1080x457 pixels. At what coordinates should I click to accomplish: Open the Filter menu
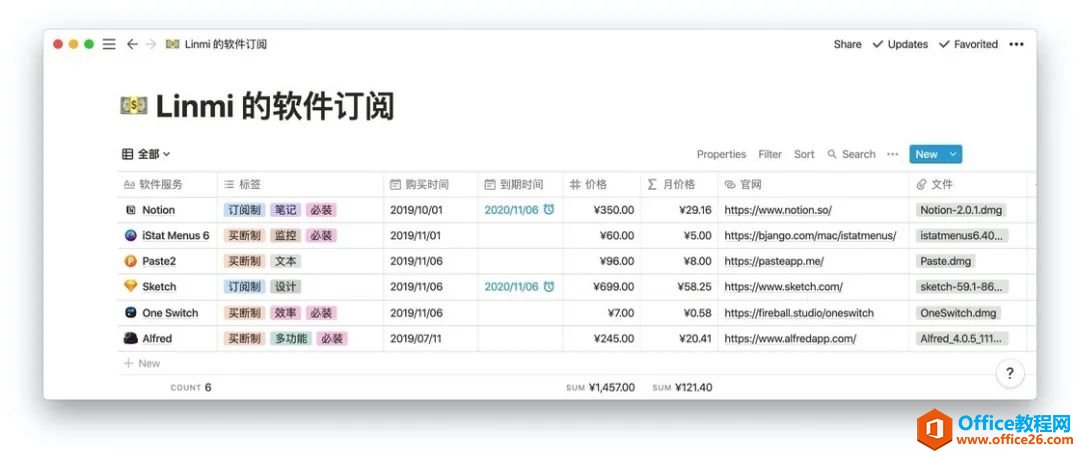coord(770,154)
